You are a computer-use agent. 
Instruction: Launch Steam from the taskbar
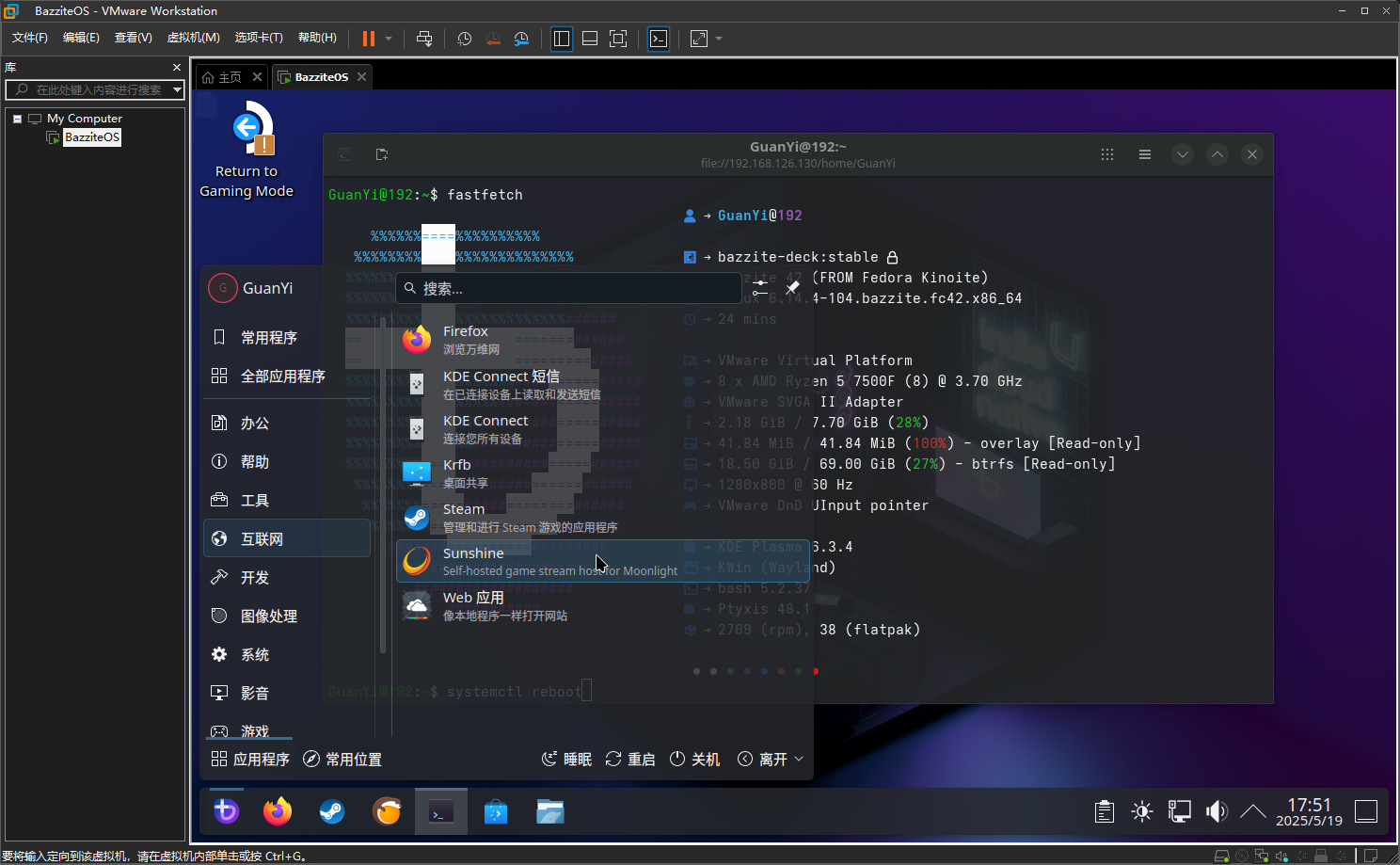[332, 811]
